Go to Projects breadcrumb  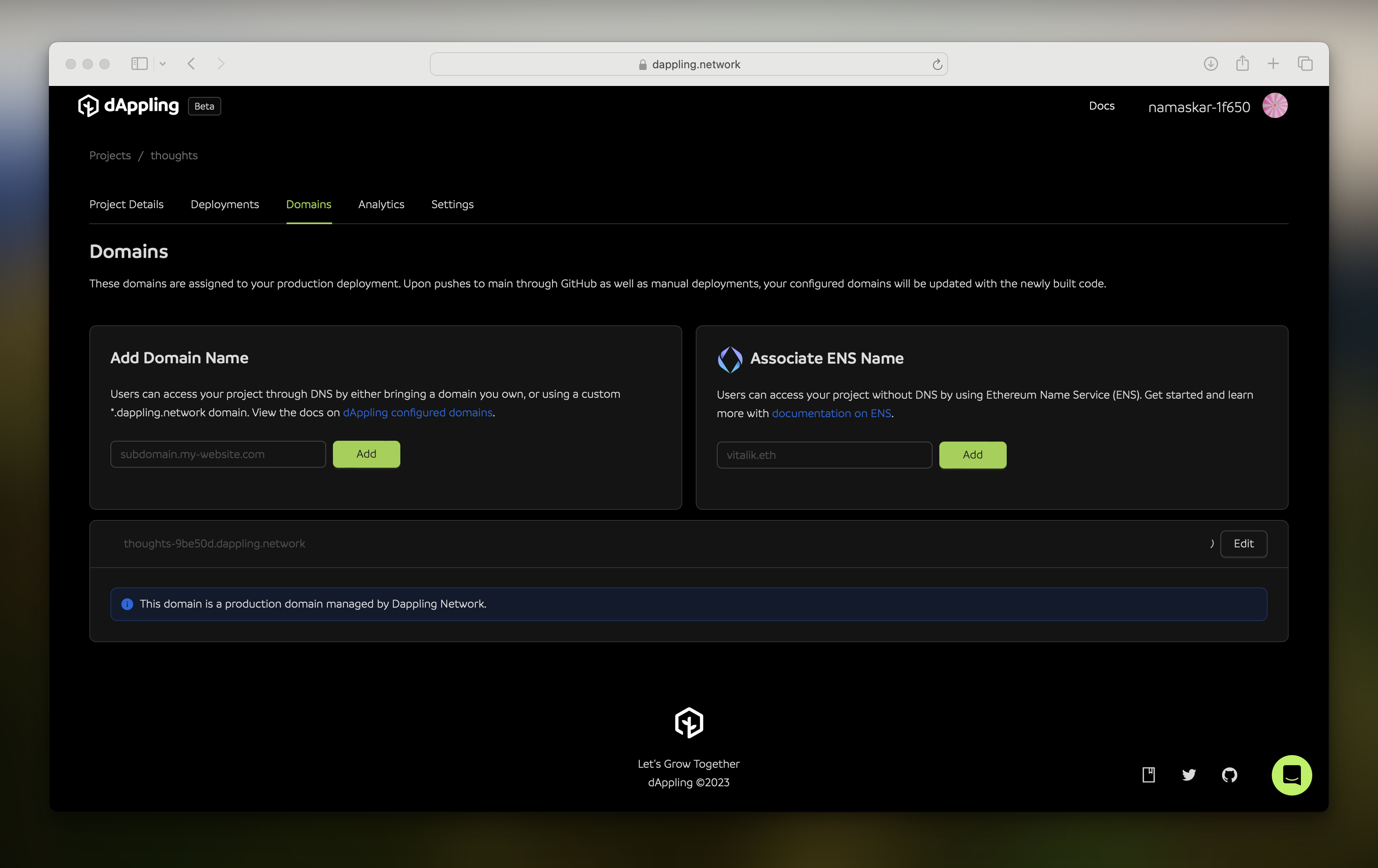pos(110,155)
